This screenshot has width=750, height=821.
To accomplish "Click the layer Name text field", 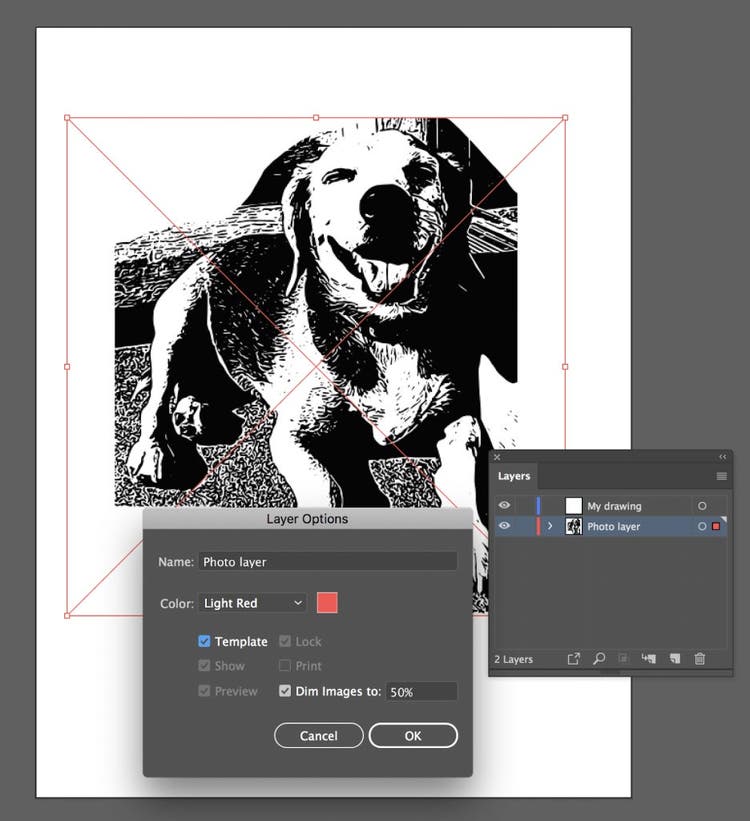I will pos(327,562).
